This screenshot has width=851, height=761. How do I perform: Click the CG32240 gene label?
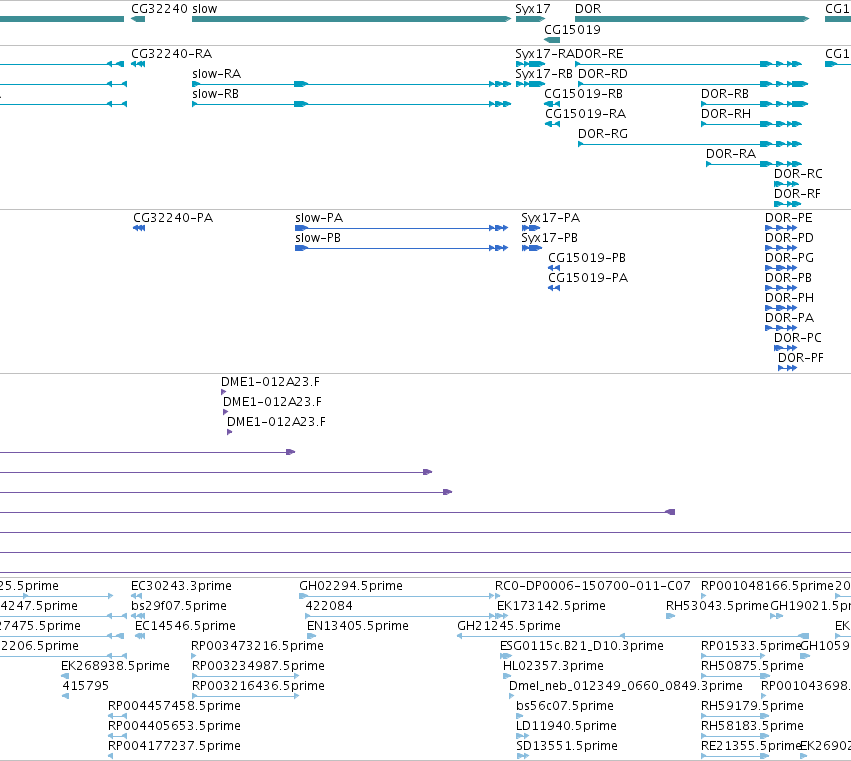pos(160,9)
